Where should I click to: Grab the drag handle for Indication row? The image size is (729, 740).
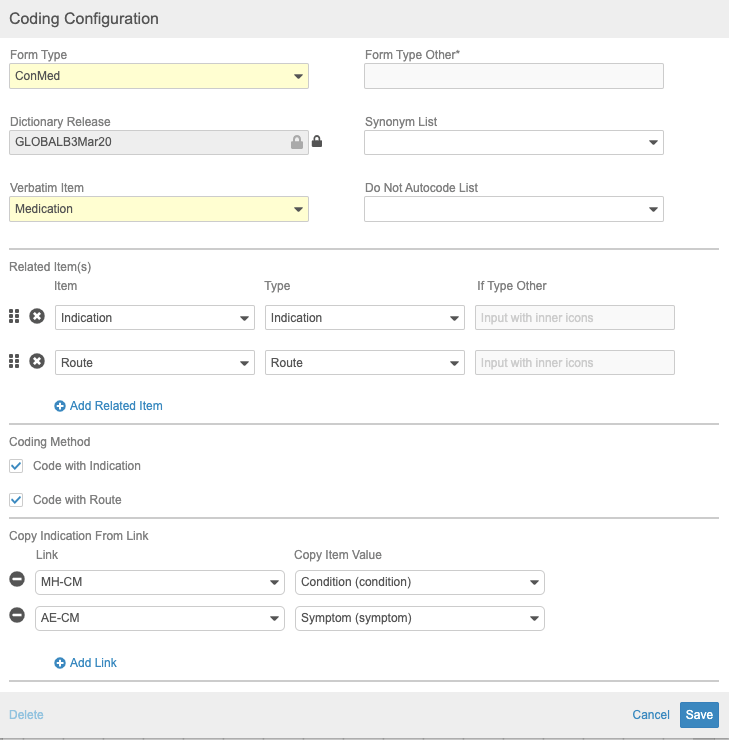(x=15, y=317)
